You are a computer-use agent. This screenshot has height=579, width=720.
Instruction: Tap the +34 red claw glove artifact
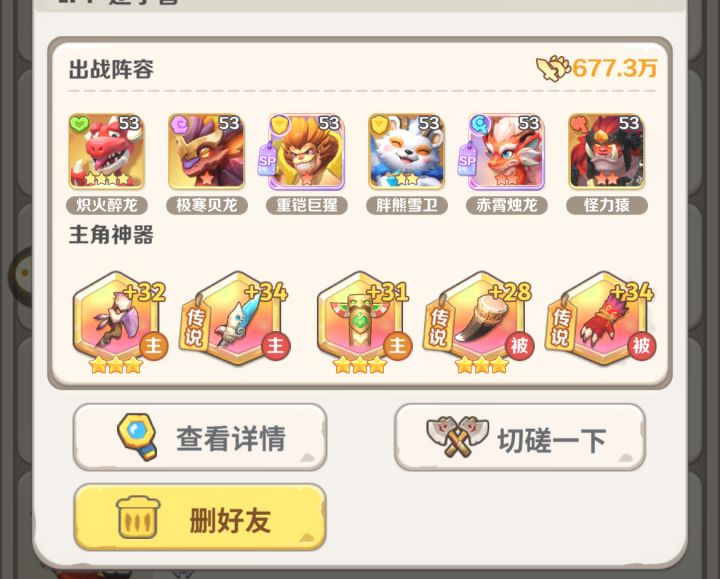(x=602, y=318)
